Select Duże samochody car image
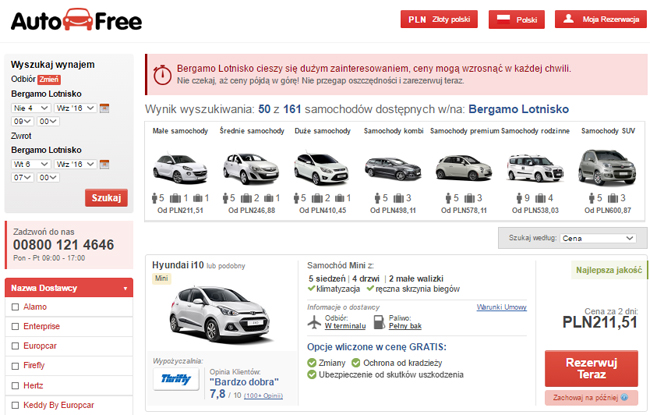The height and width of the screenshot is (415, 650). [322, 168]
